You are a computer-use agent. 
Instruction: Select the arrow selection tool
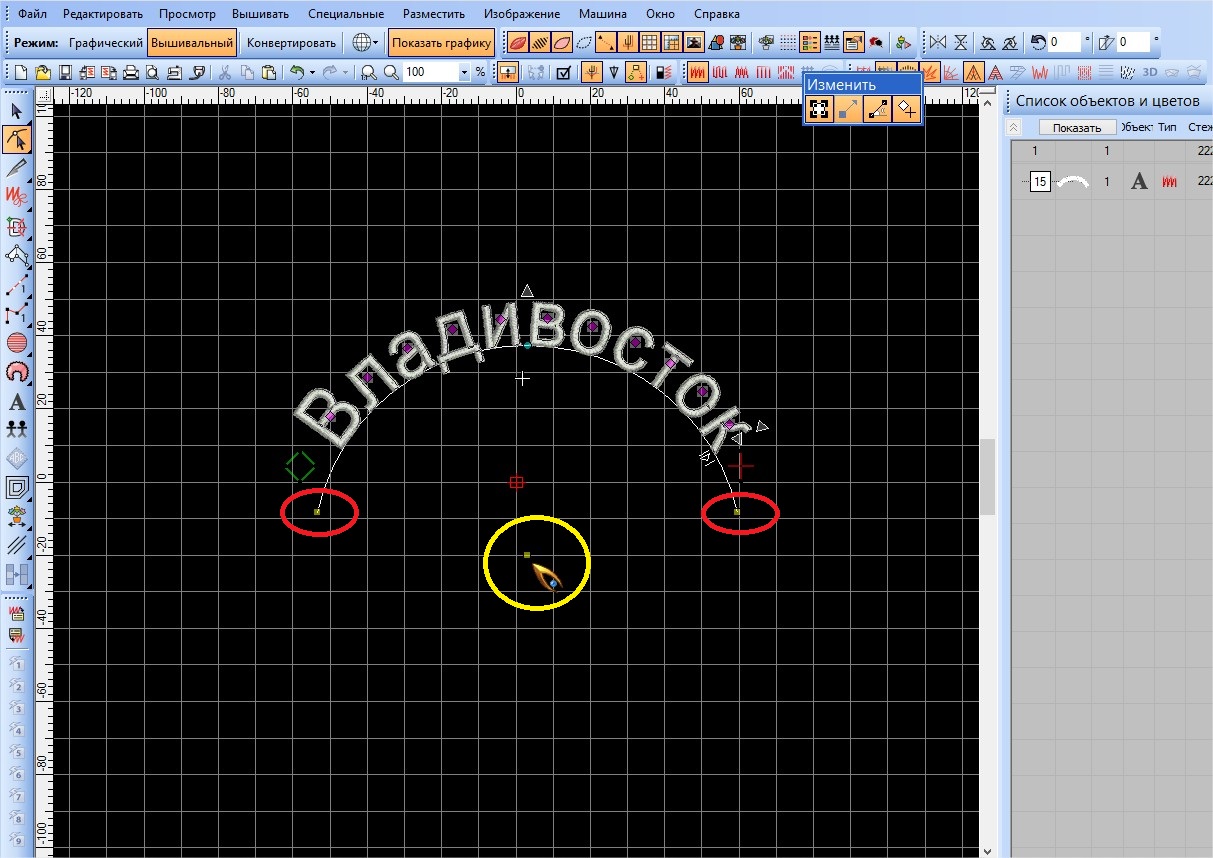point(16,111)
